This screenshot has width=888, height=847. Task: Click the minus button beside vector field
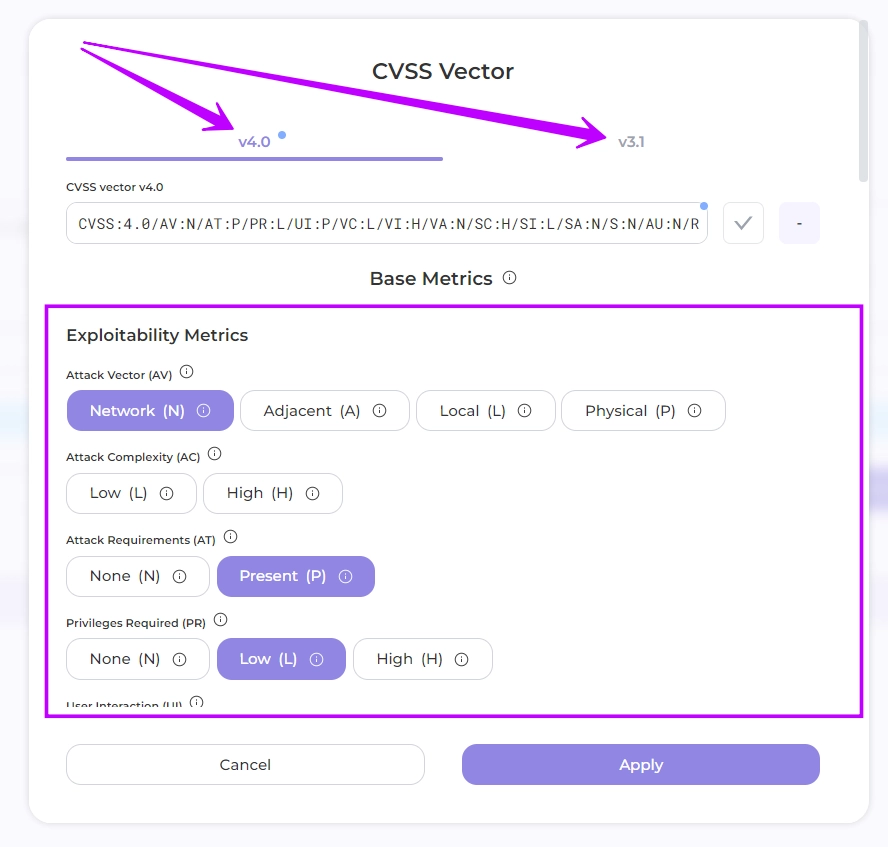(x=799, y=223)
